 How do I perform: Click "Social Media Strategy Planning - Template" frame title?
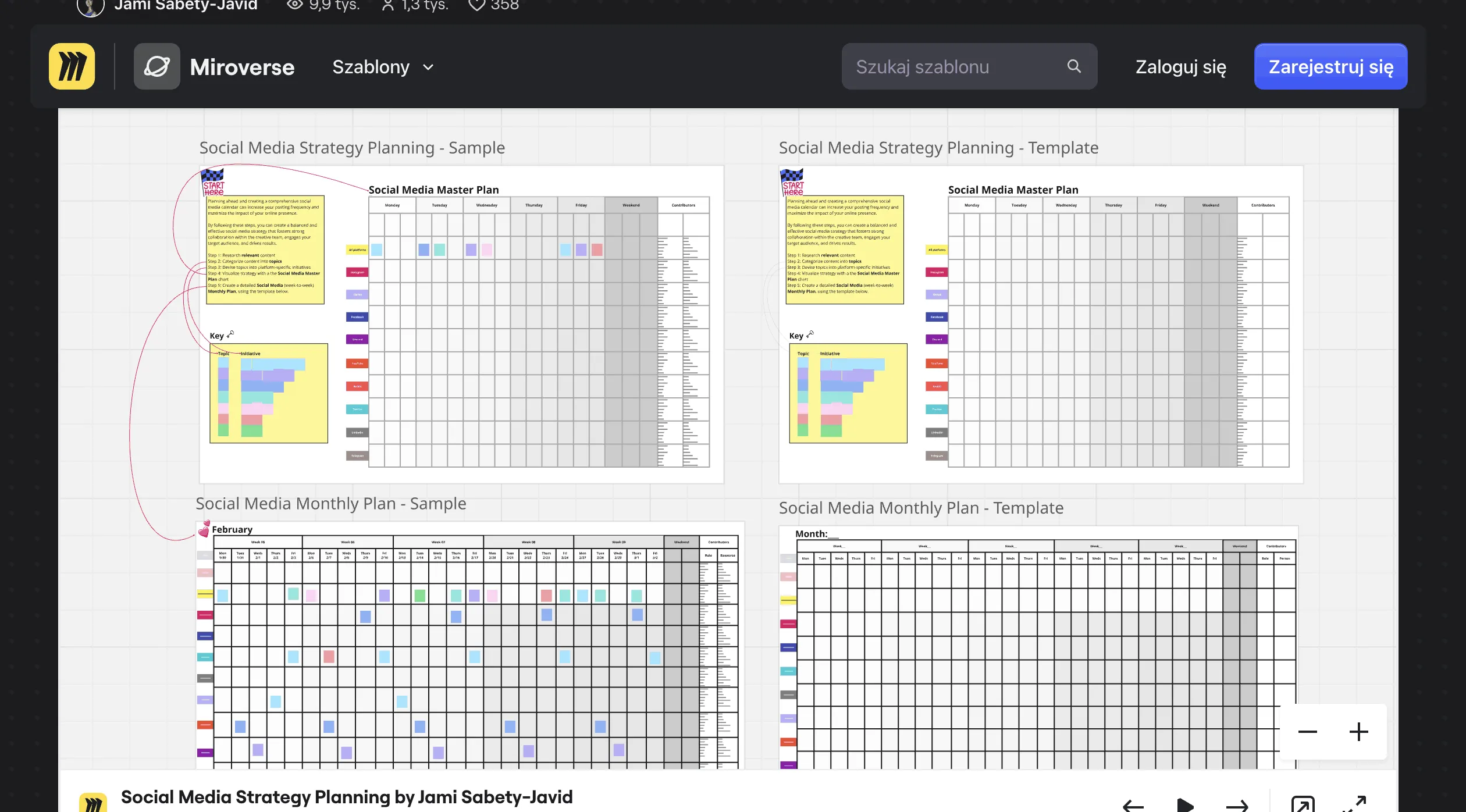coord(938,148)
